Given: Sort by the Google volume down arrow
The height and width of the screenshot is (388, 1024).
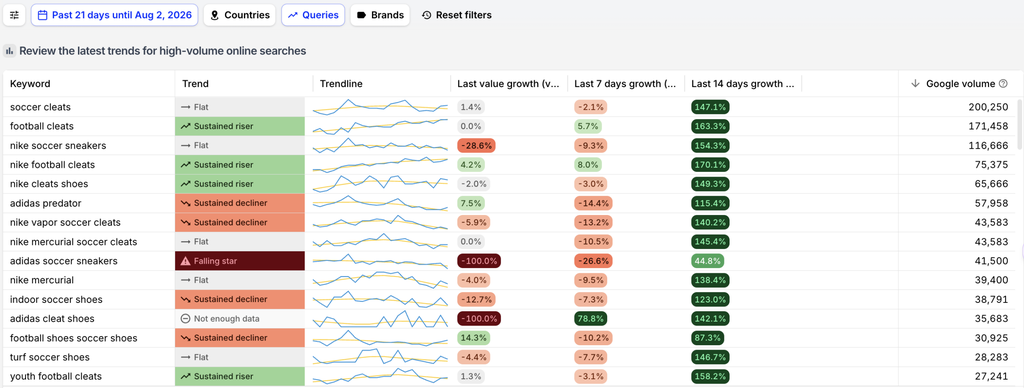Looking at the screenshot, I should pos(916,84).
